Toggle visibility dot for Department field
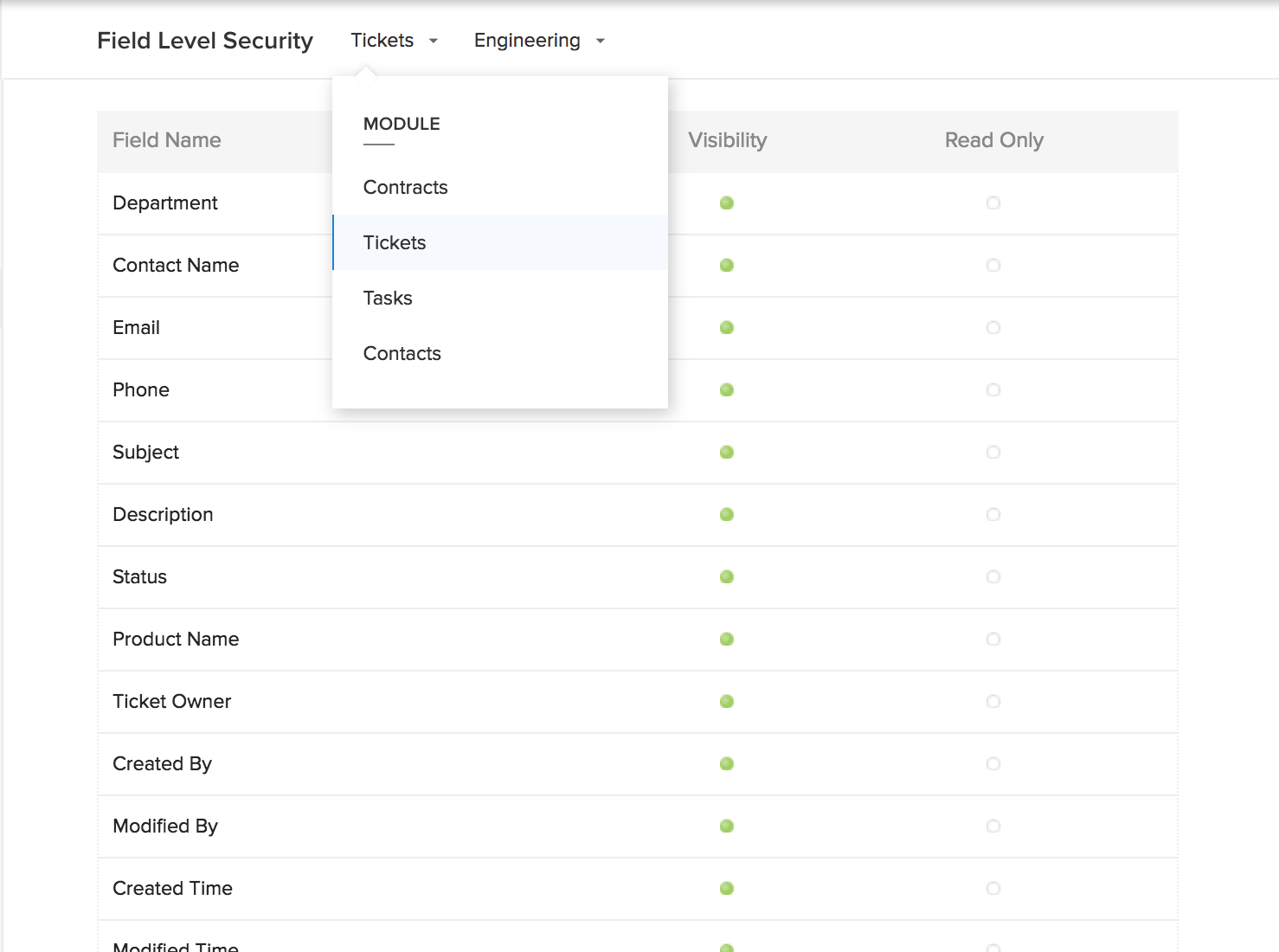This screenshot has height=952, width=1279. coord(727,203)
